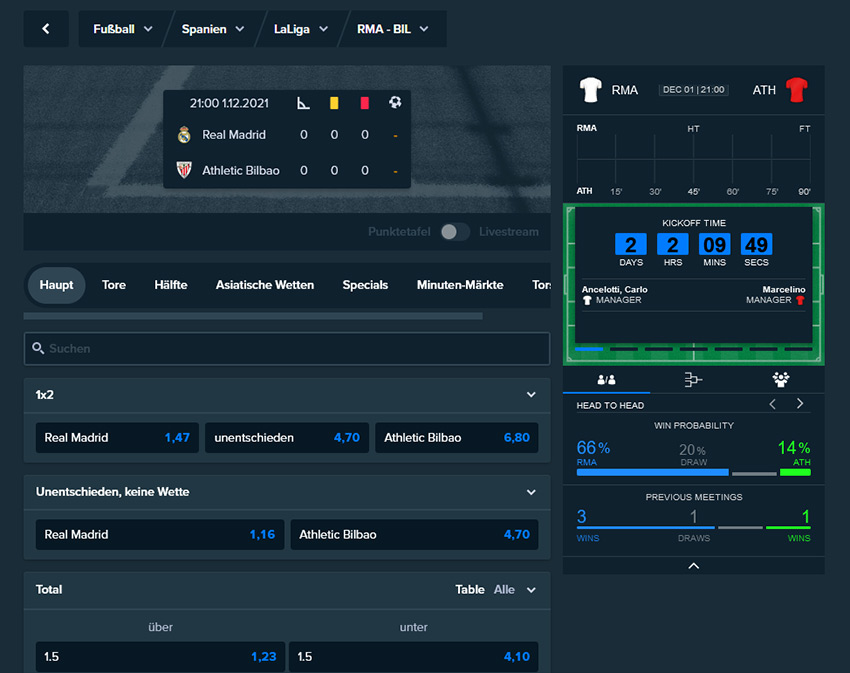Image resolution: width=850 pixels, height=673 pixels.
Task: Open the Head to Head tab icon
Action: coord(606,380)
